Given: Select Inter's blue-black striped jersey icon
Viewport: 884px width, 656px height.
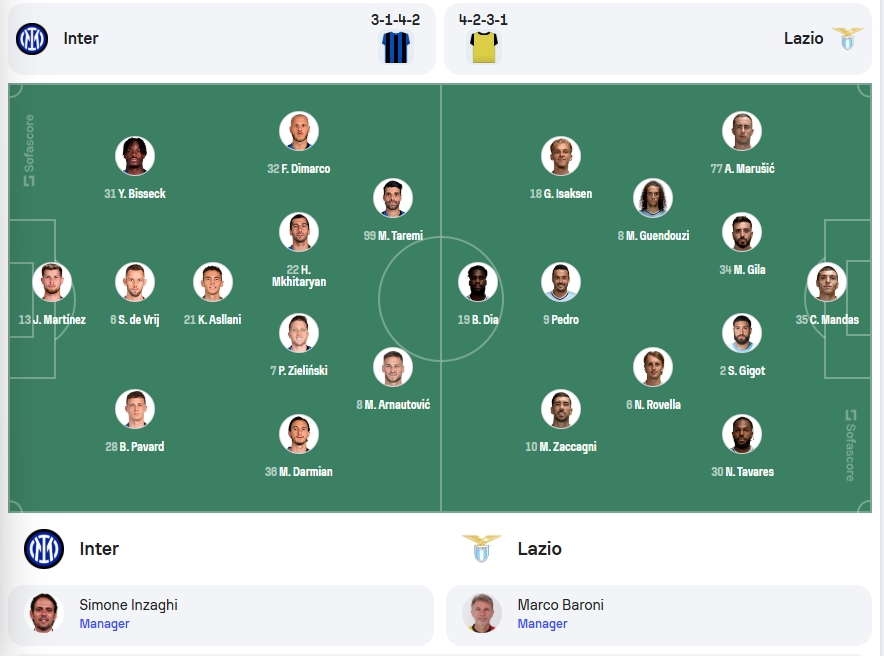Looking at the screenshot, I should pyautogui.click(x=396, y=47).
